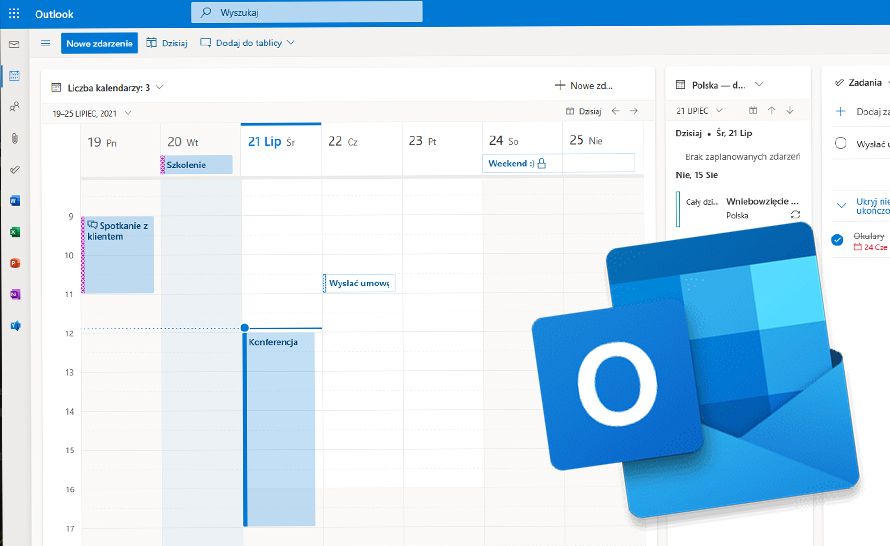
Task: Go to next week arrow
Action: [x=633, y=111]
